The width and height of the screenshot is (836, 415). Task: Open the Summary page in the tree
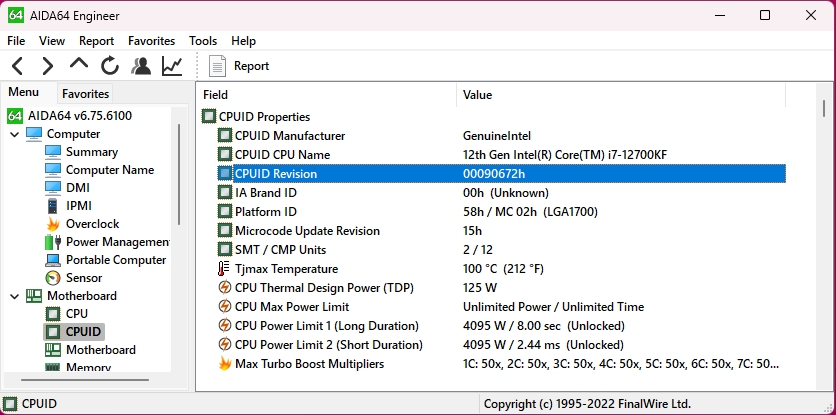pyautogui.click(x=92, y=152)
